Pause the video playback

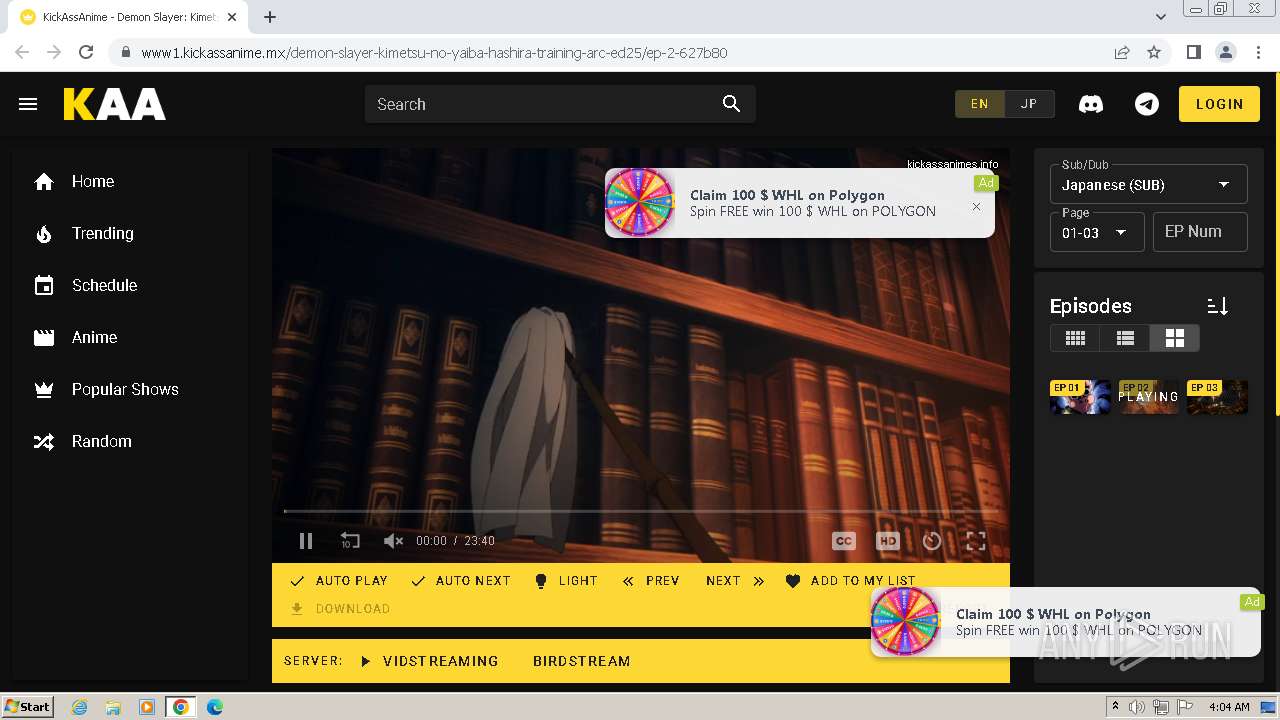[x=306, y=541]
